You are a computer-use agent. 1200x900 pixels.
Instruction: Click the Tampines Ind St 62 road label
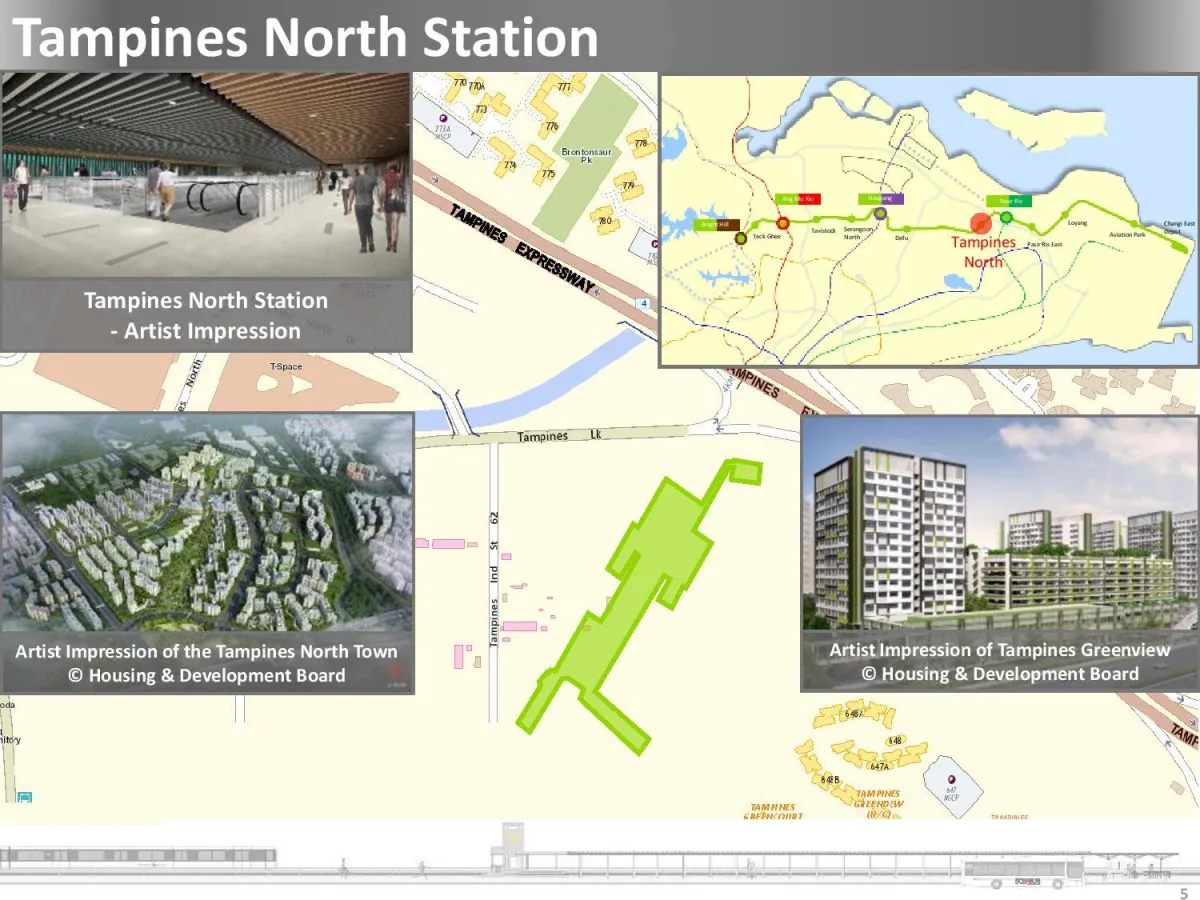(x=494, y=579)
